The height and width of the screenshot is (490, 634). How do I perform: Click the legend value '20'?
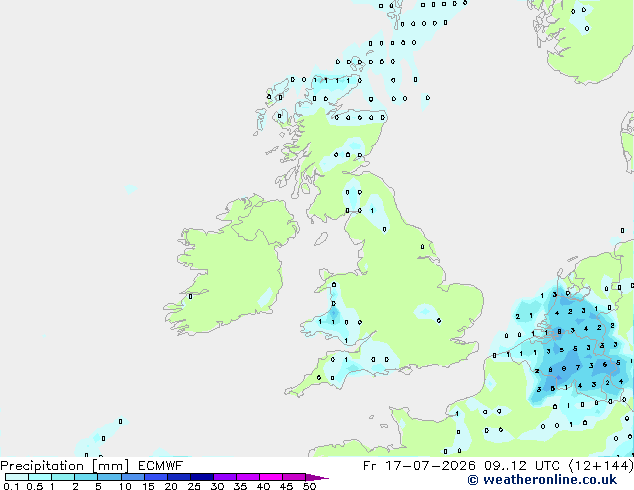point(171,486)
